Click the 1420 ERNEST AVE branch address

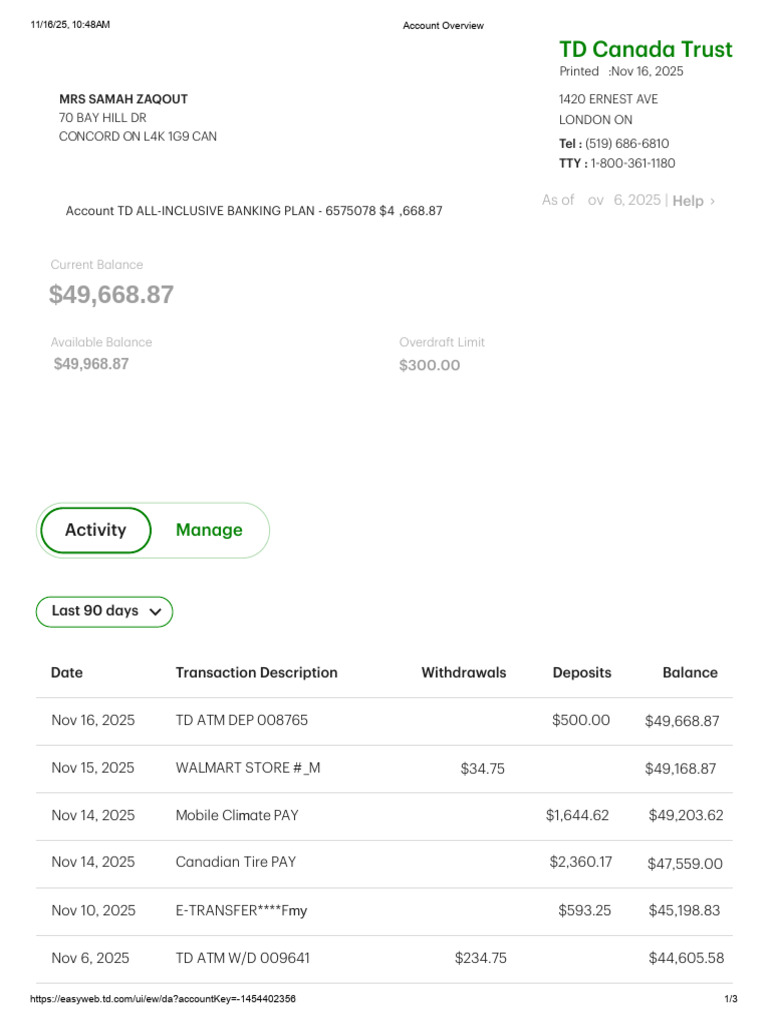click(x=608, y=99)
